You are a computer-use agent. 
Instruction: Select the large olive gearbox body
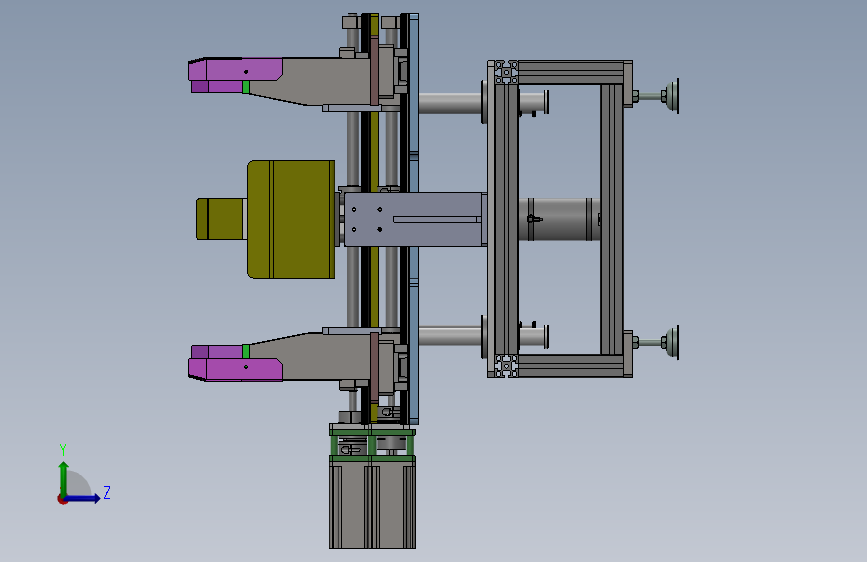[291, 219]
